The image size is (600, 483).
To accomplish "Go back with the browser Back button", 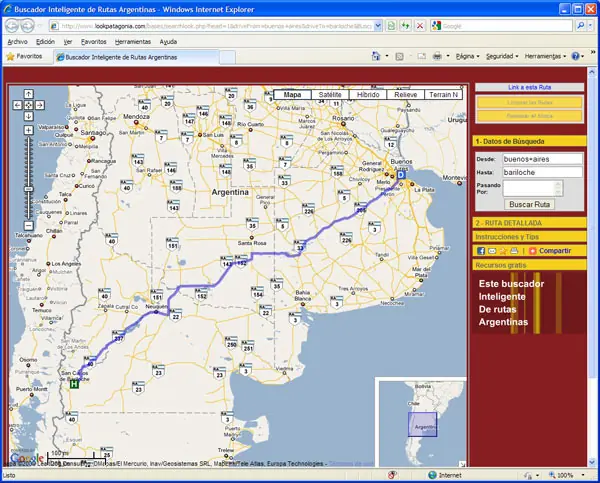I will click(x=12, y=26).
